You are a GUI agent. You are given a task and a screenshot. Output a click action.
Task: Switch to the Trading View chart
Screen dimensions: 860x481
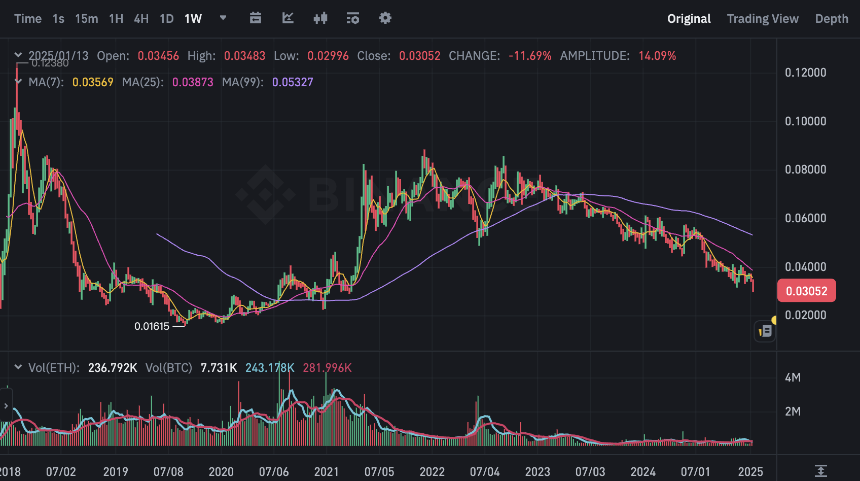[x=762, y=19]
